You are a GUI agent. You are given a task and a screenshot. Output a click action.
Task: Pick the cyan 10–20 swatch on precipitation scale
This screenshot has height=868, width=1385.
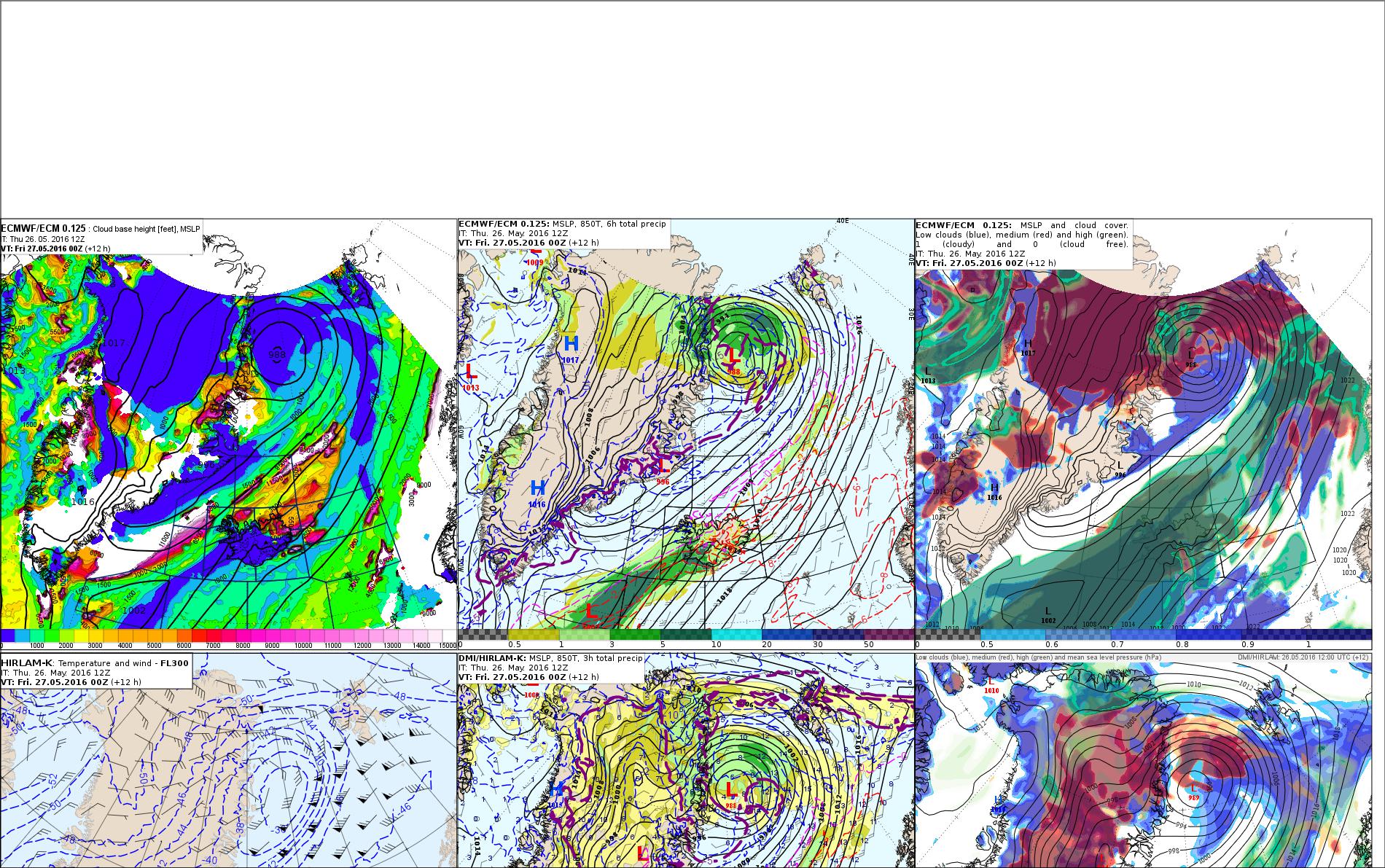click(x=736, y=634)
